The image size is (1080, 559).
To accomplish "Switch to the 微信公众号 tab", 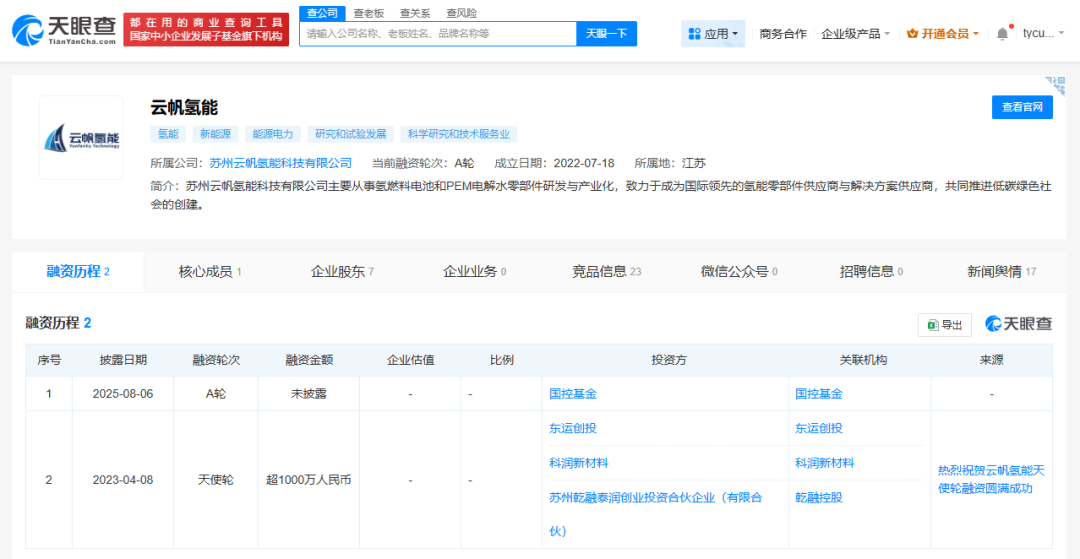I will (x=739, y=271).
